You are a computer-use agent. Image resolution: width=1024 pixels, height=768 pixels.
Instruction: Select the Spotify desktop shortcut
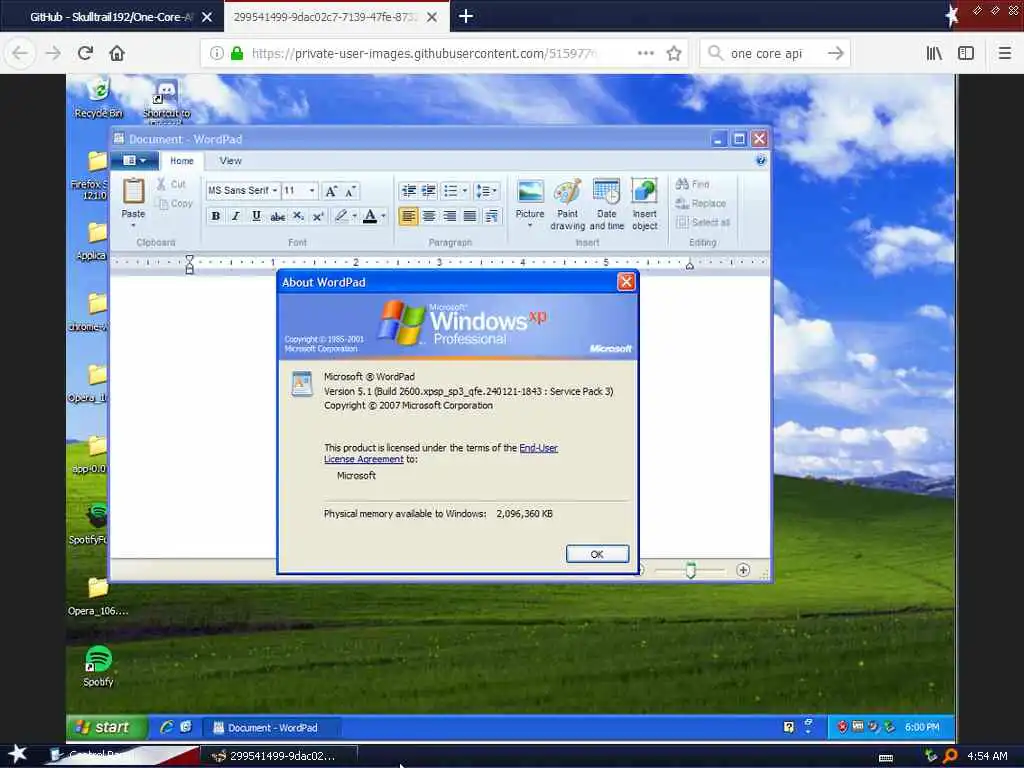point(98,665)
